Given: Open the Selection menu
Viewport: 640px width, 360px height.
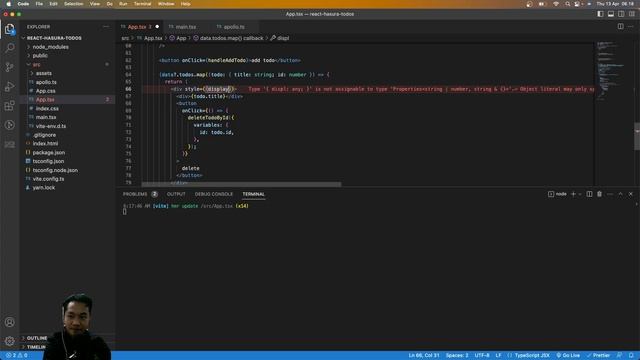Looking at the screenshot, I should [x=73, y=4].
